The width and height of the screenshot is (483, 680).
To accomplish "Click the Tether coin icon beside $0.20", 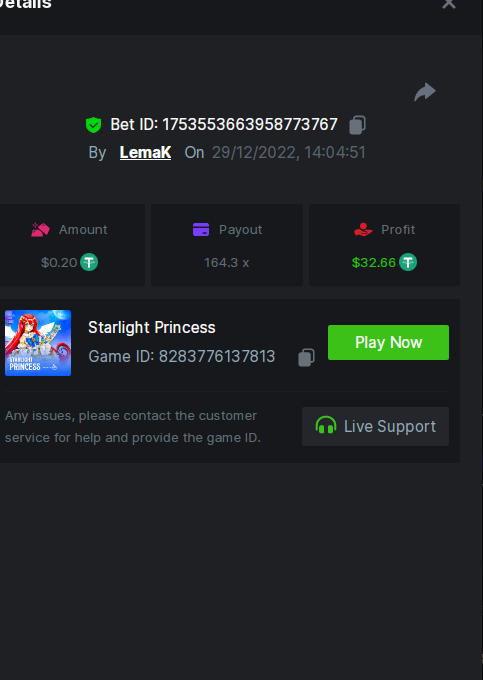I will (x=89, y=262).
